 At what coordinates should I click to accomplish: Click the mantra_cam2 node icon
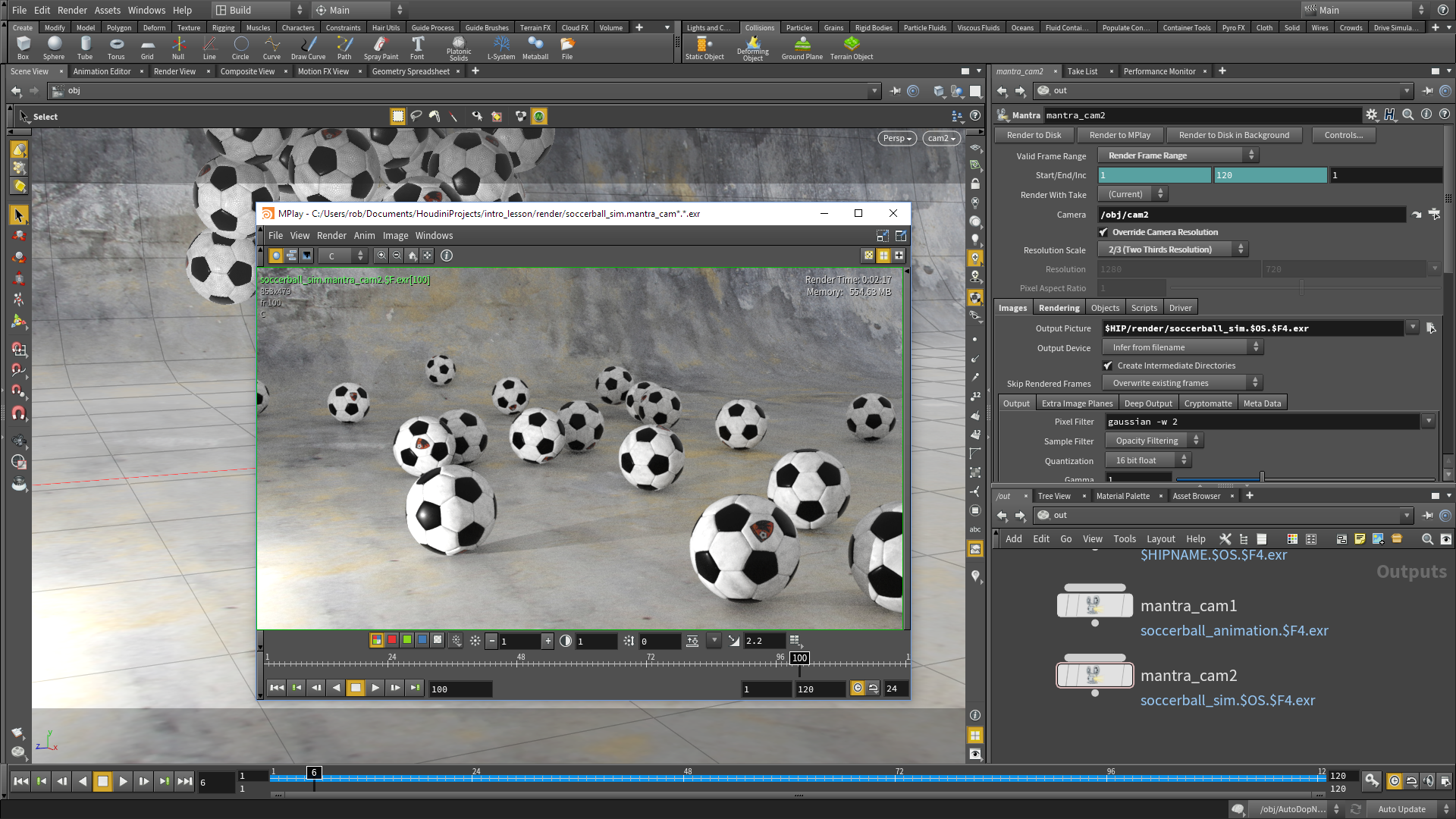coord(1094,675)
